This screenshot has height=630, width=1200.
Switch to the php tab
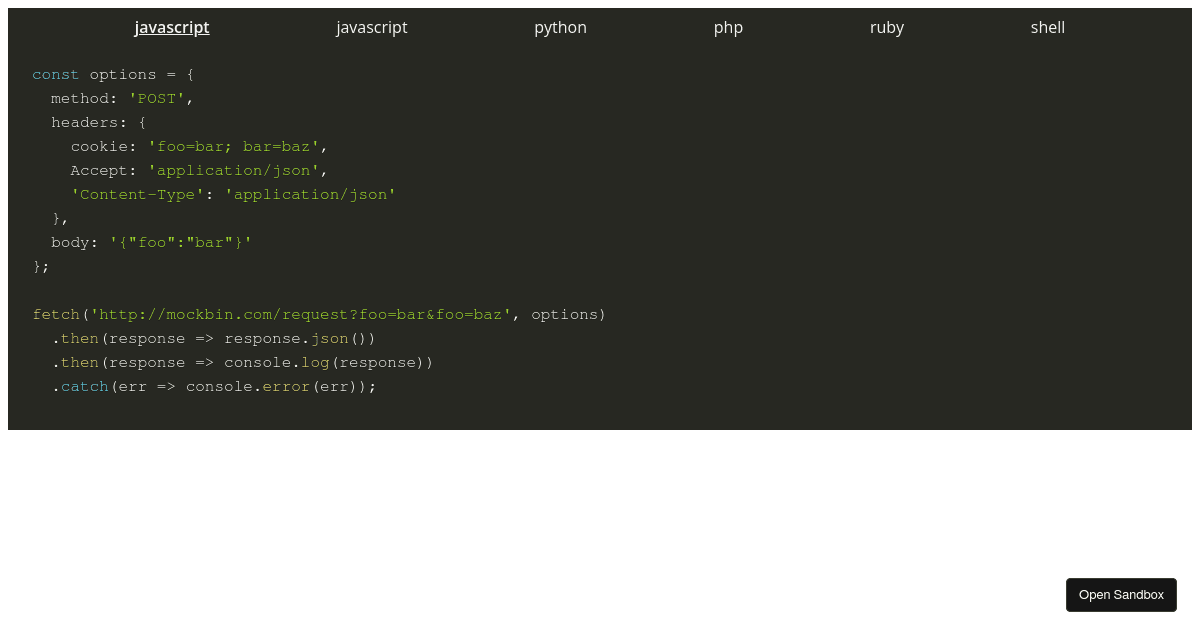click(x=728, y=27)
